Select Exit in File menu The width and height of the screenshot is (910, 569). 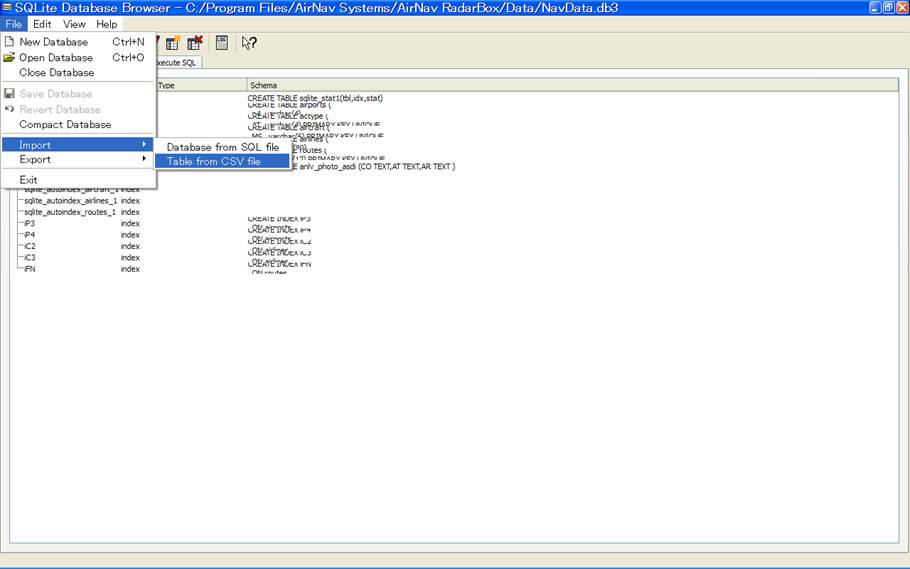78,179
